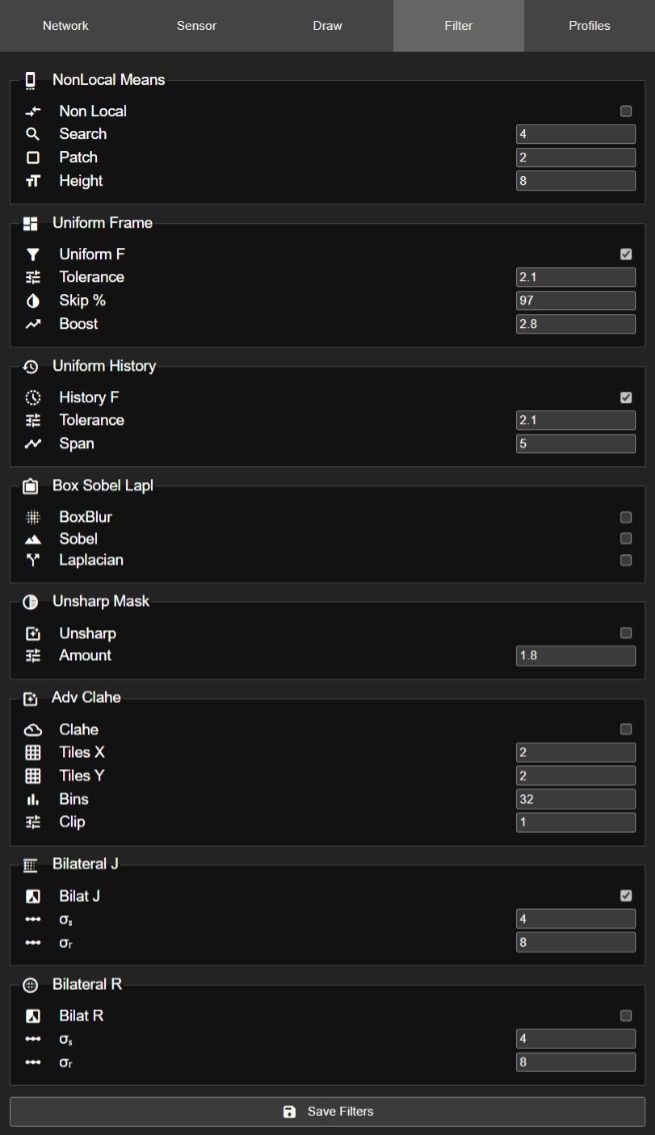The height and width of the screenshot is (1135, 655).
Task: Switch to the Network tab
Action: click(x=65, y=26)
